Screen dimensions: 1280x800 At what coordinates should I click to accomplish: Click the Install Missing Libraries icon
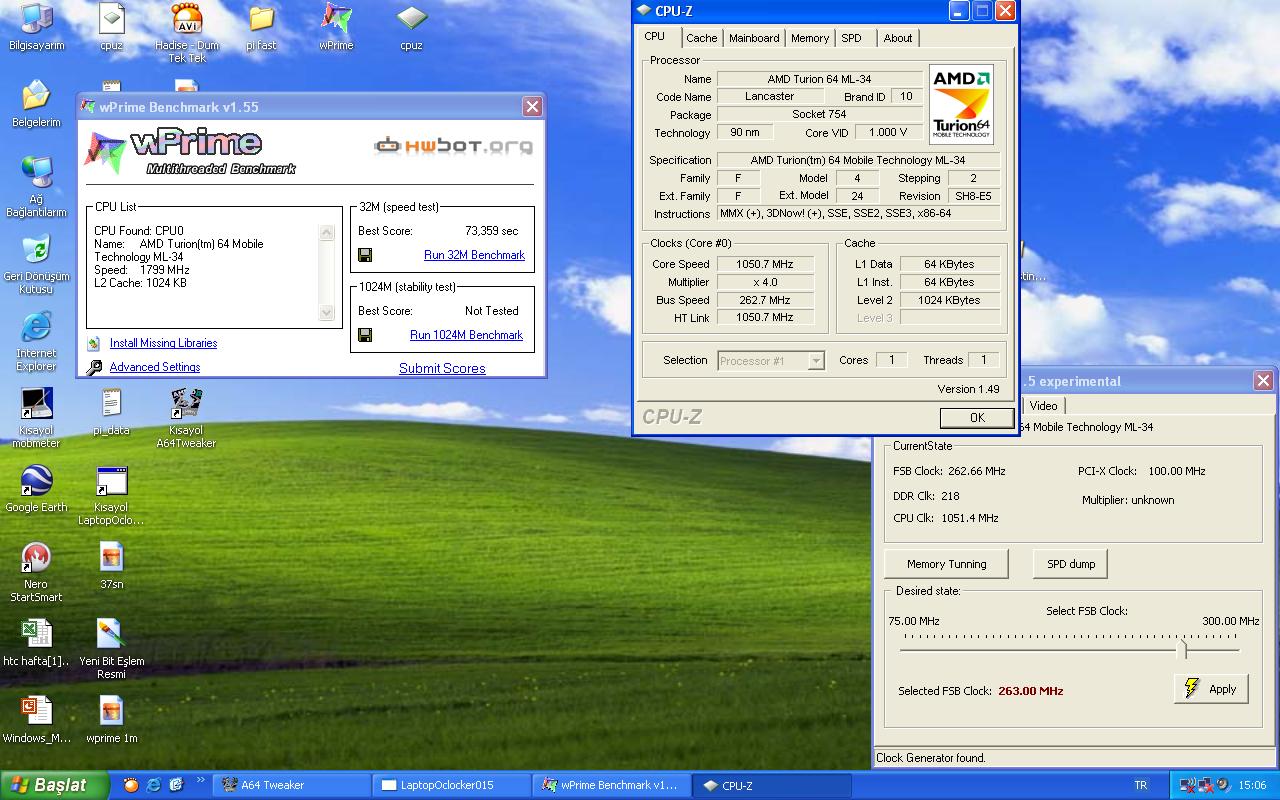point(94,343)
